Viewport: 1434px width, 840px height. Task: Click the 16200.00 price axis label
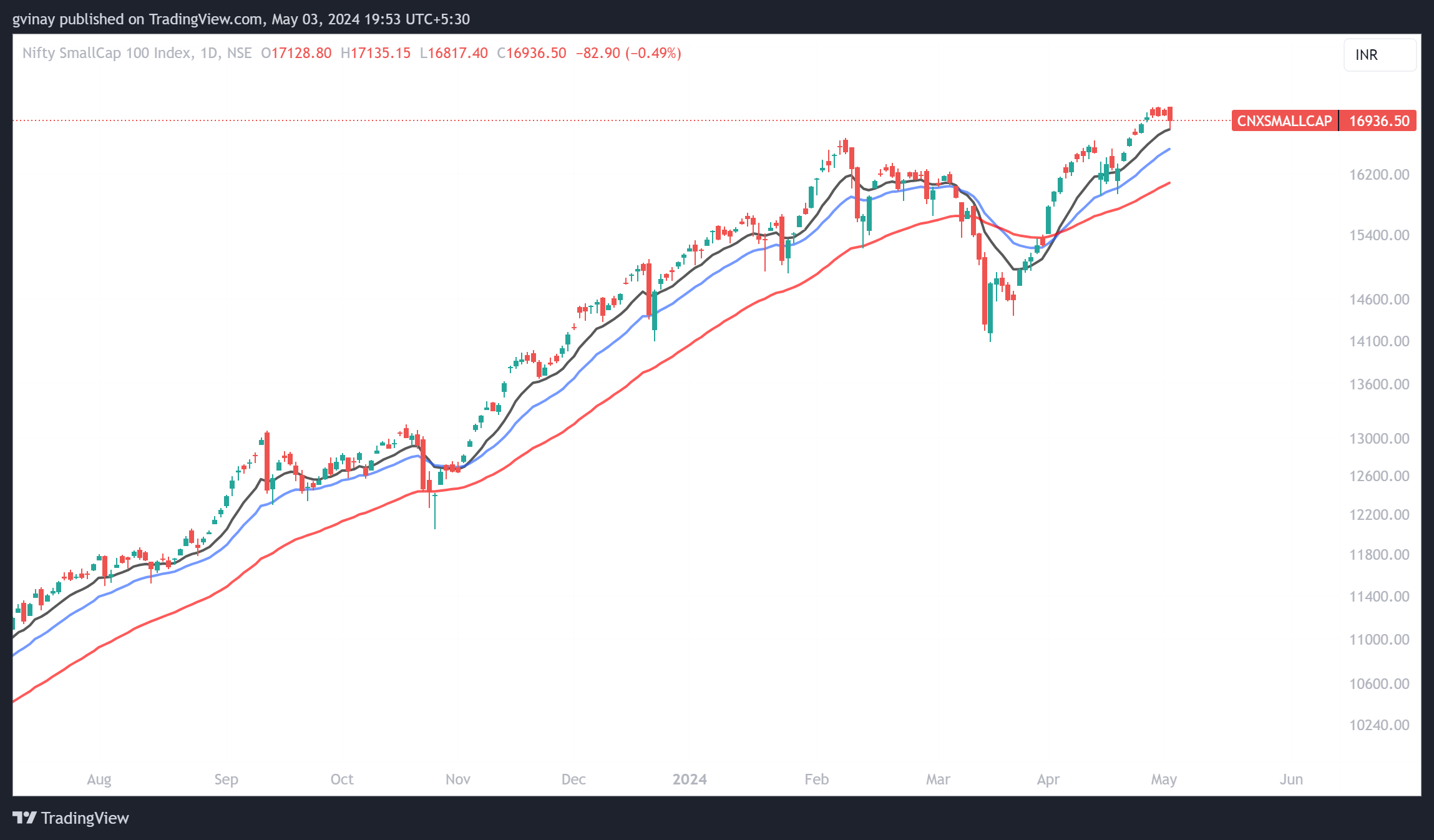tap(1379, 175)
